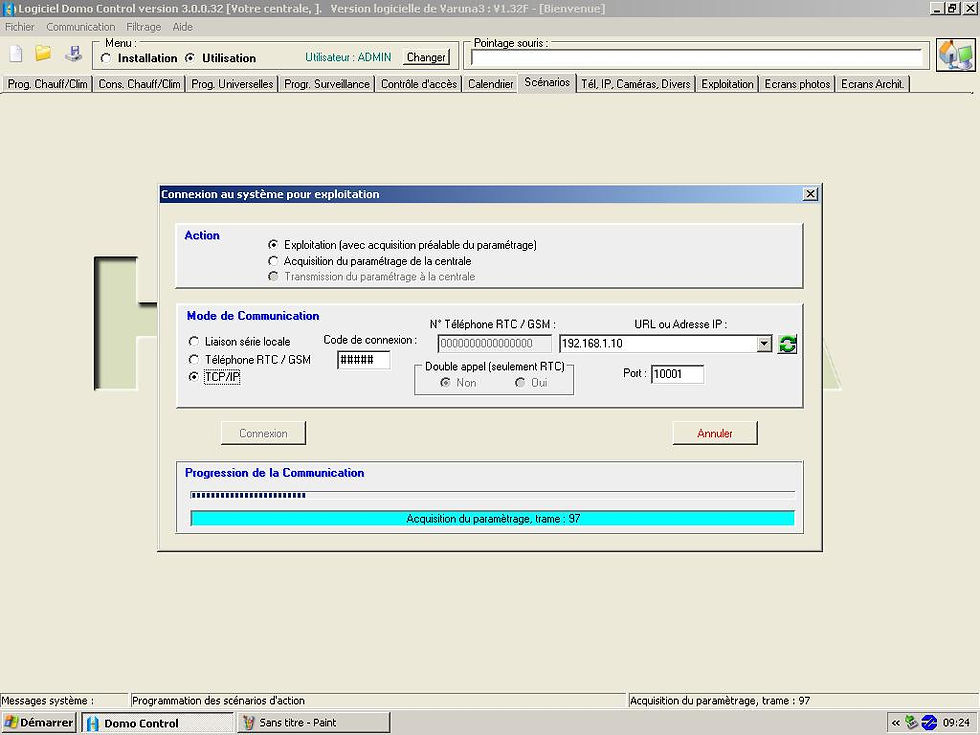Screen dimensions: 980x735
Task: Click the green network tray icon
Action: pos(911,722)
